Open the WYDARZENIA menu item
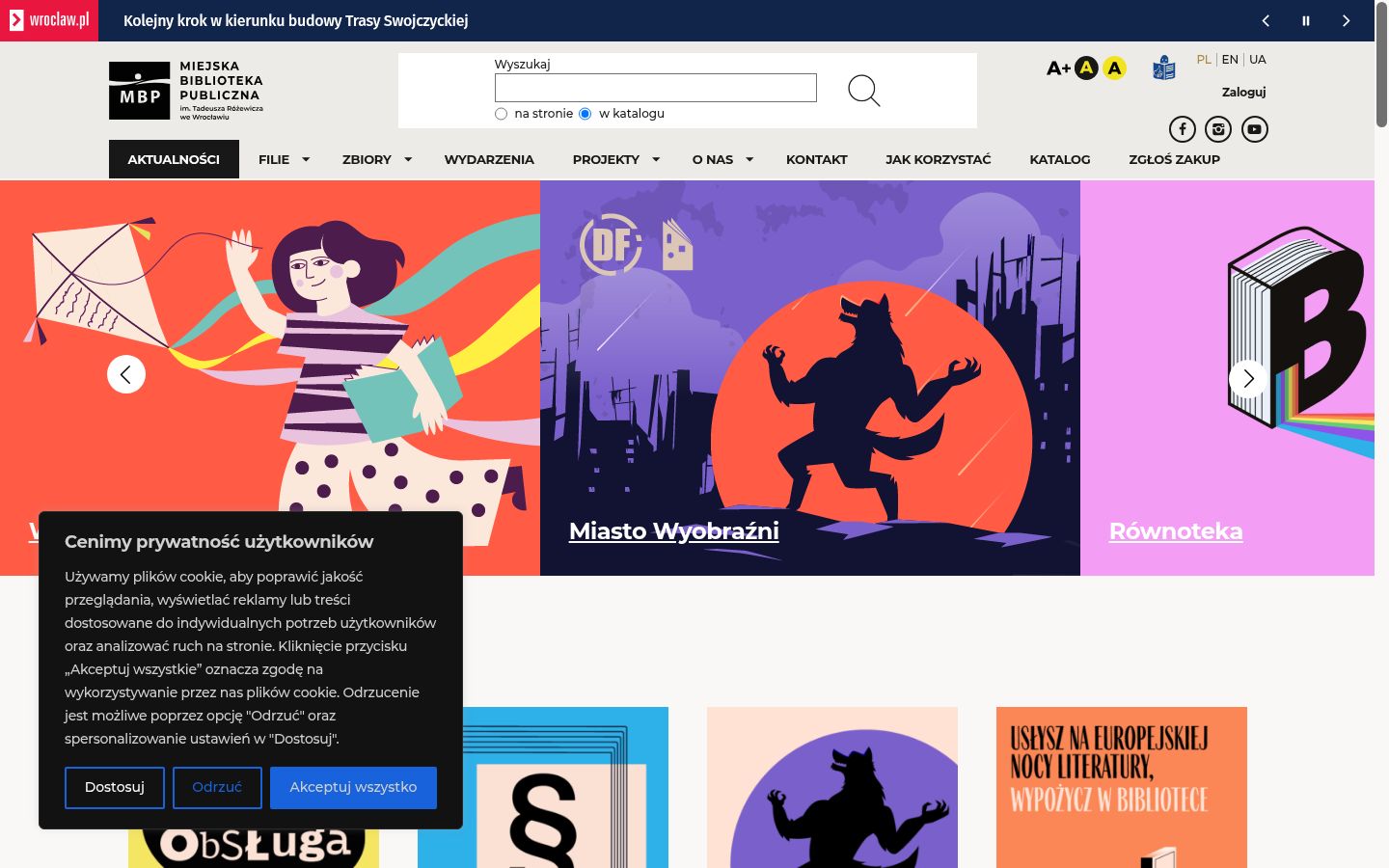This screenshot has width=1389, height=868. 489,160
